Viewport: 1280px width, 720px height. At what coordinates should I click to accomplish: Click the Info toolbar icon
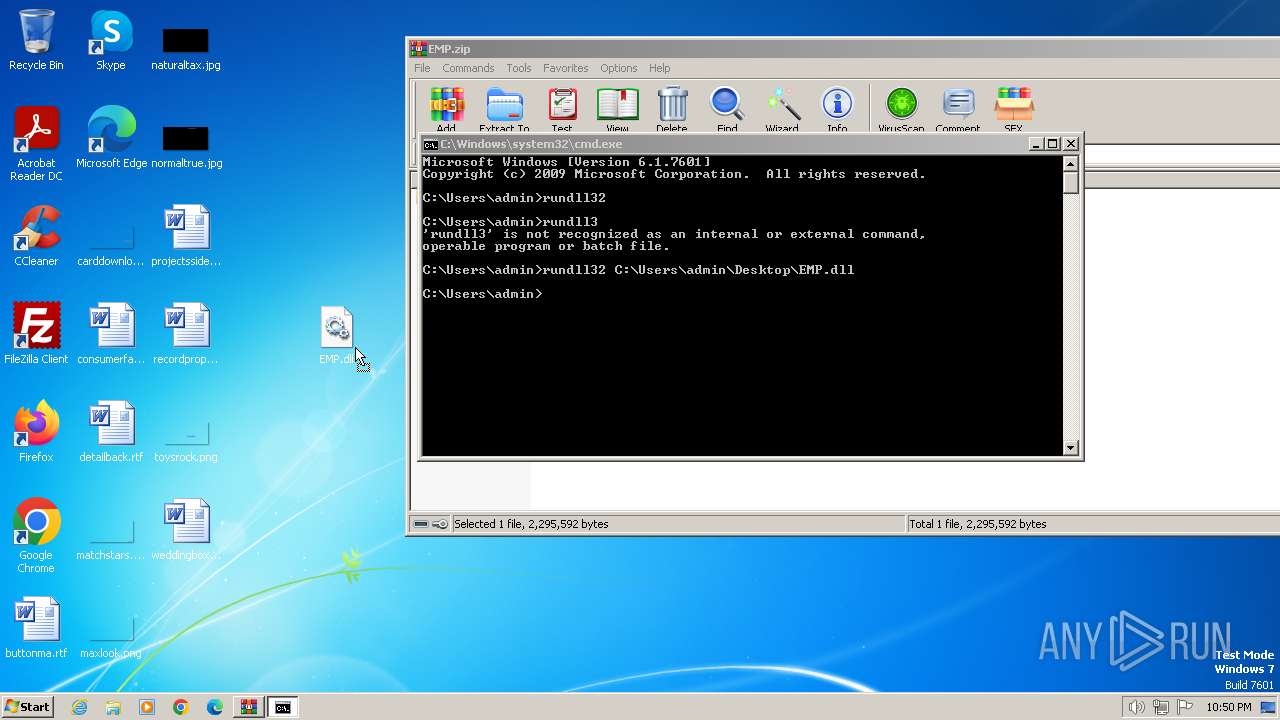837,110
